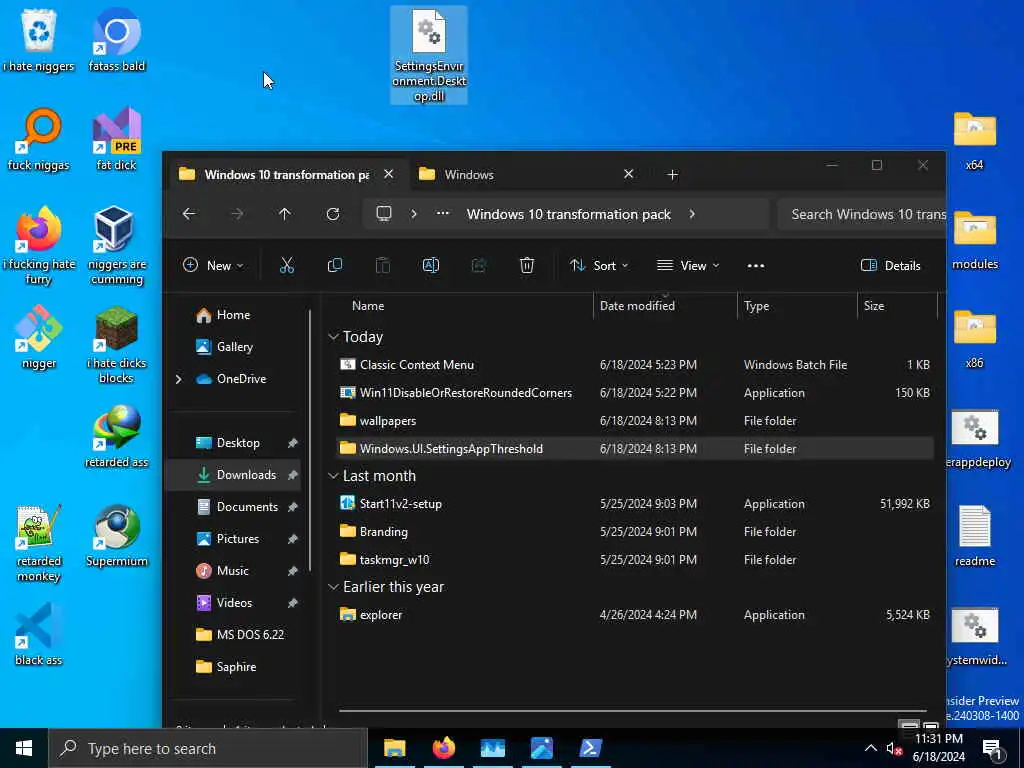
Task: Click the muted volume icon in system tray
Action: (x=894, y=748)
